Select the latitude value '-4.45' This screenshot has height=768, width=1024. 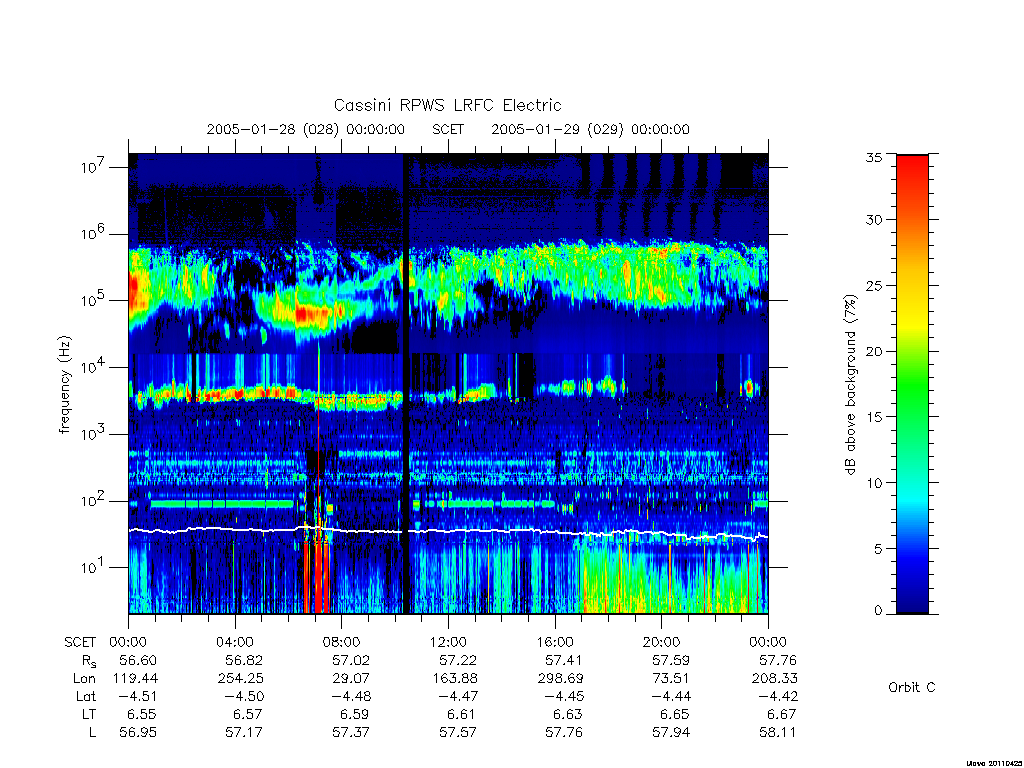pos(563,696)
